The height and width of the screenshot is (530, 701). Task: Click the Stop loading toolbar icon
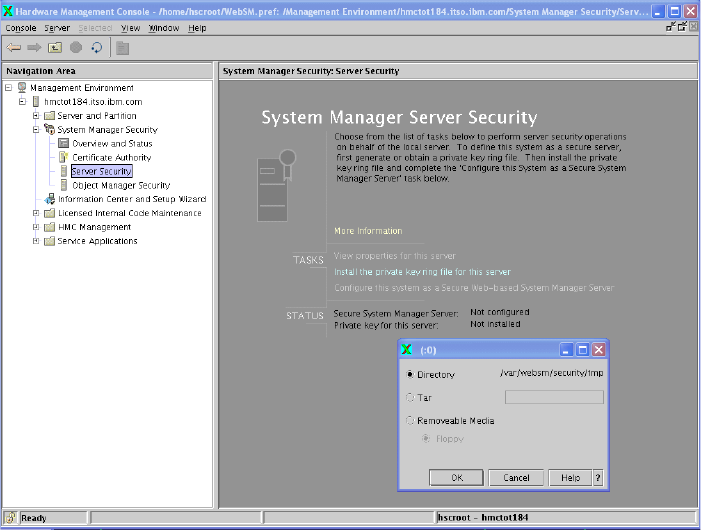(76, 47)
